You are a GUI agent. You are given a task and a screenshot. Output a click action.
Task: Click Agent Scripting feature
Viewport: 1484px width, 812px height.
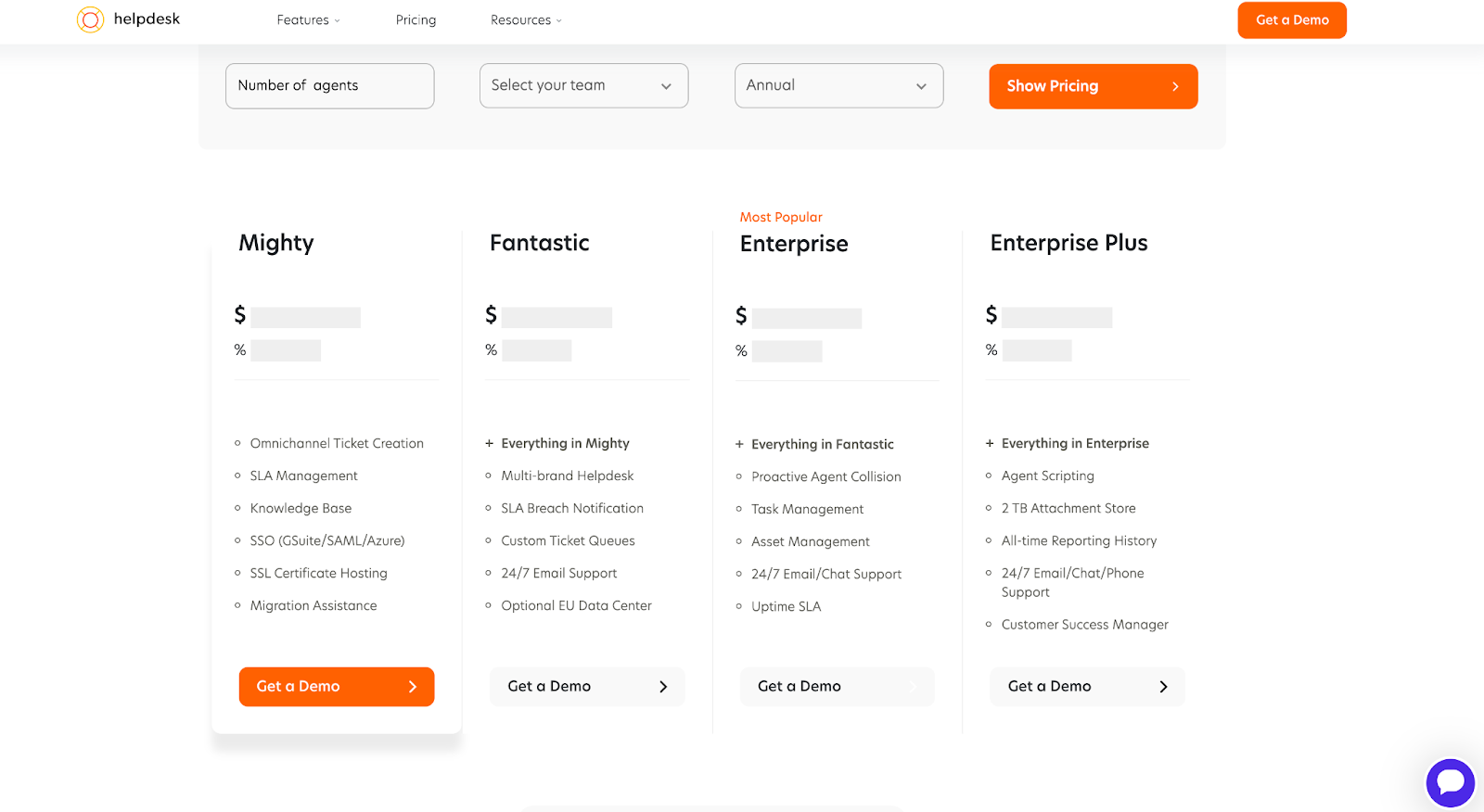[x=1048, y=476]
